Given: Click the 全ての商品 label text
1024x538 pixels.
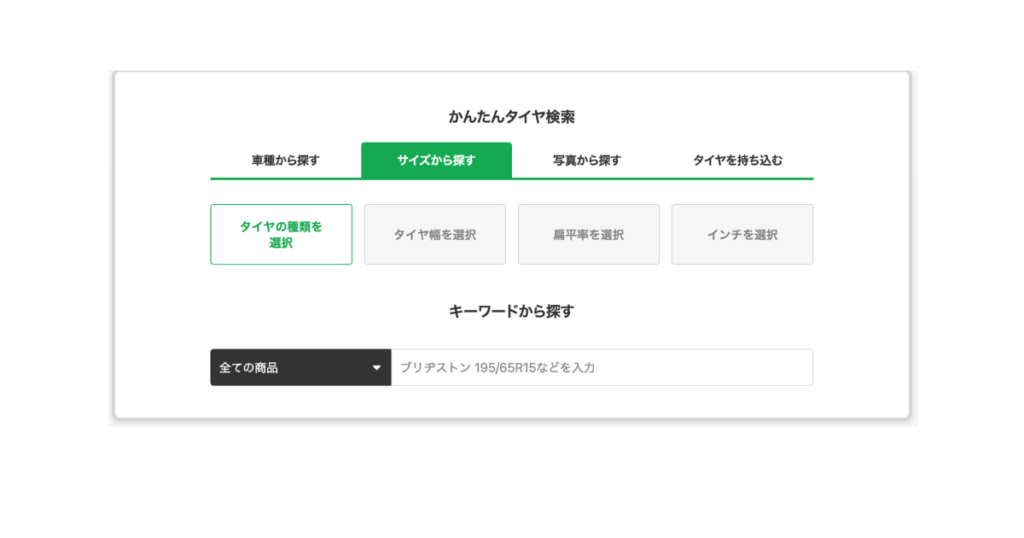Looking at the screenshot, I should 249,368.
